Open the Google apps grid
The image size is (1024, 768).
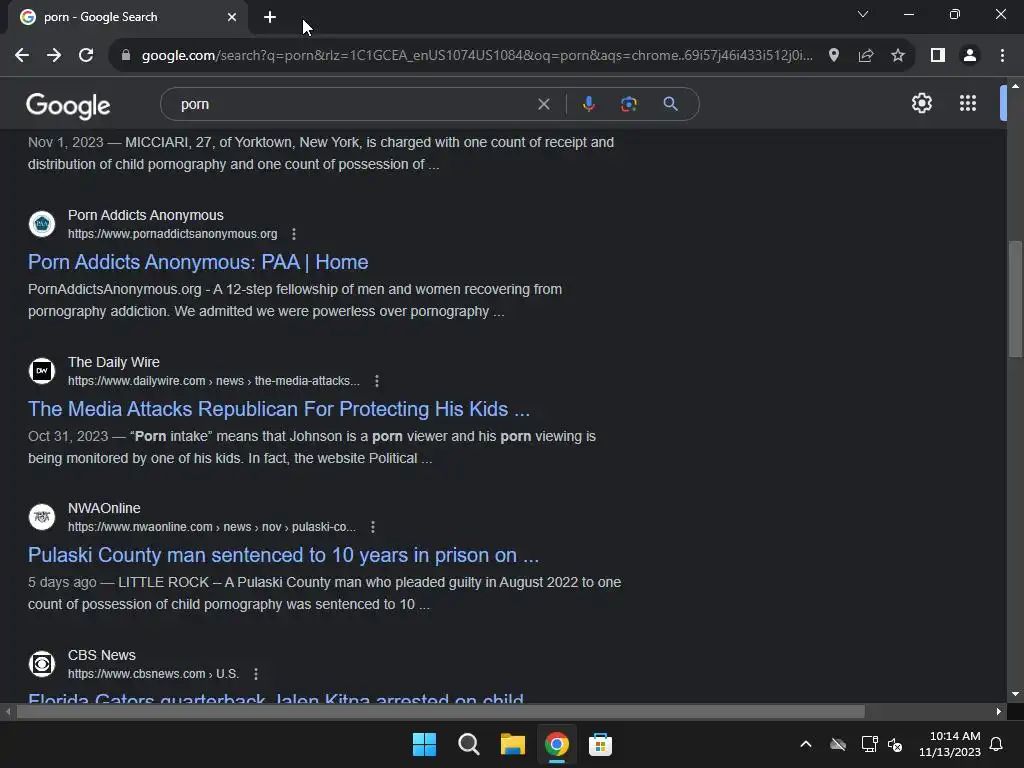[x=968, y=103]
